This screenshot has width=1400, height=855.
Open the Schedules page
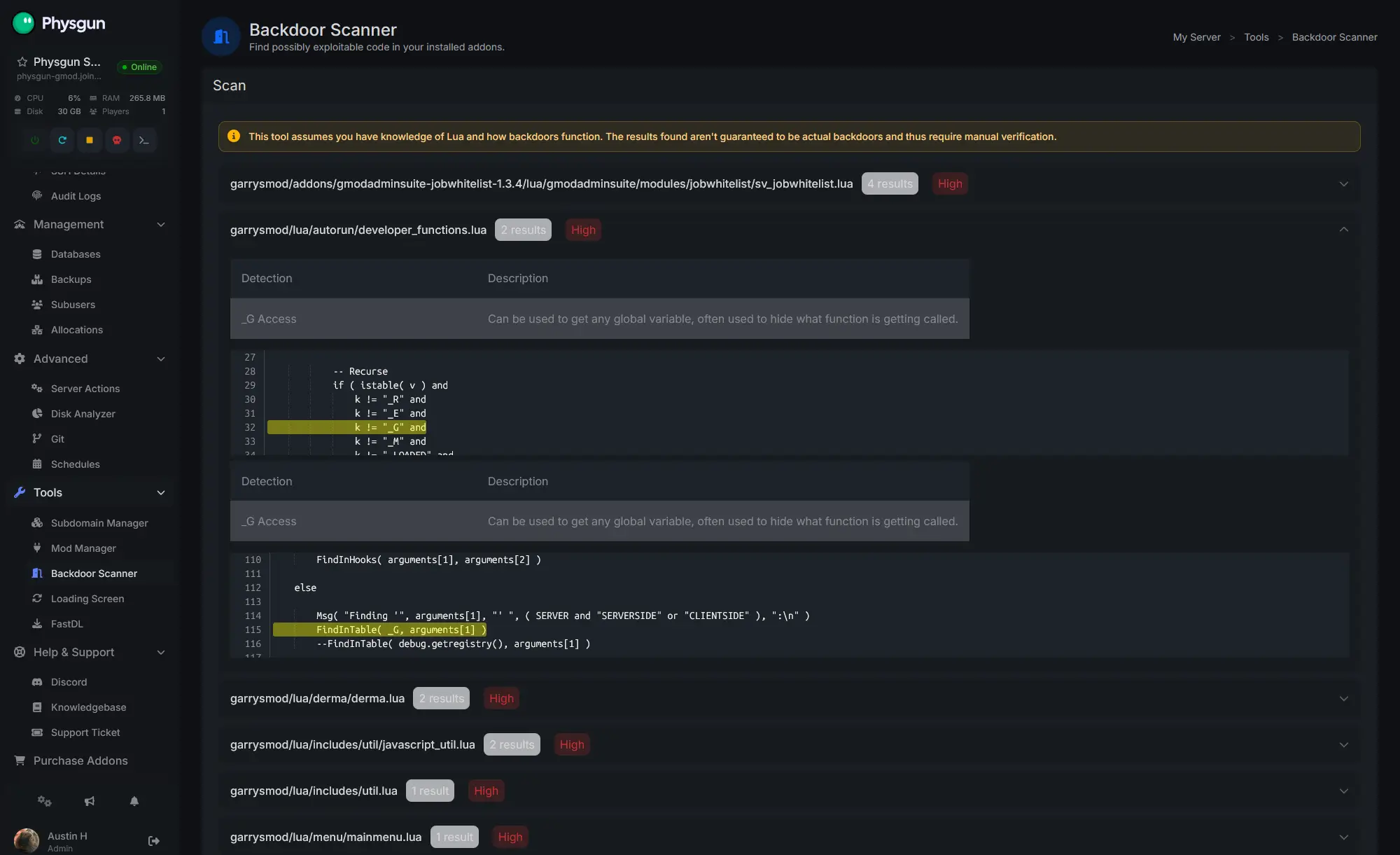(76, 464)
